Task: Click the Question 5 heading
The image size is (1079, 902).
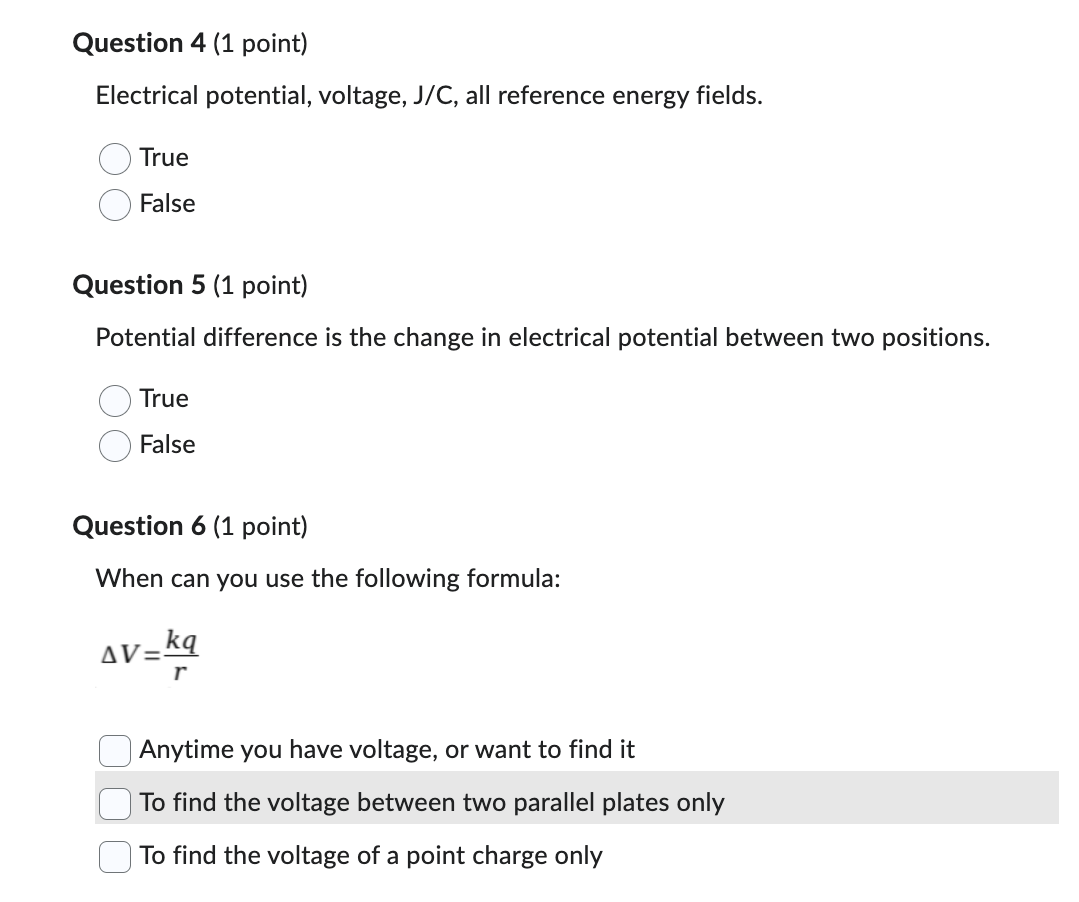Action: (x=190, y=285)
